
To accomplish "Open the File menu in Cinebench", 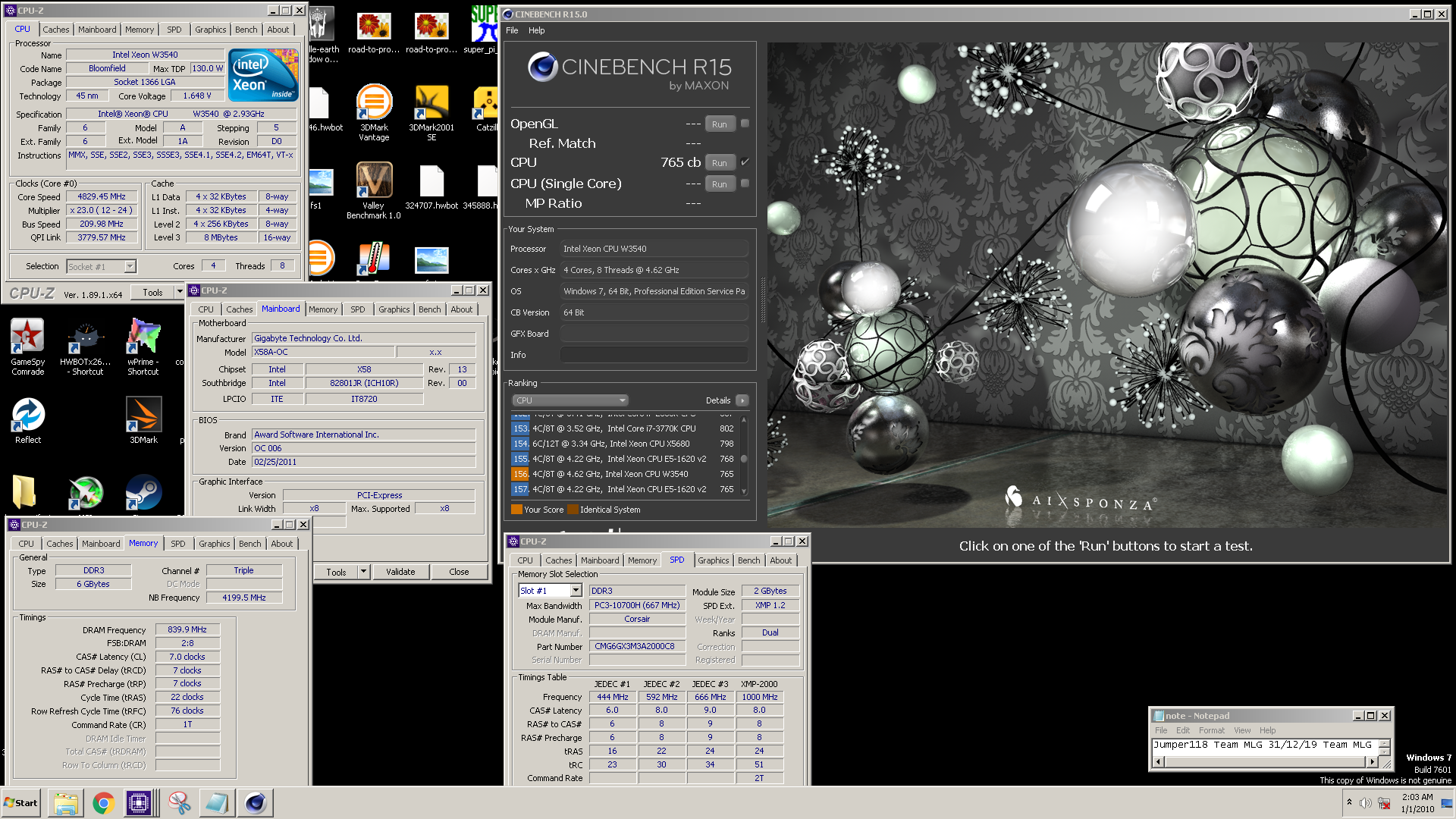I will click(512, 30).
